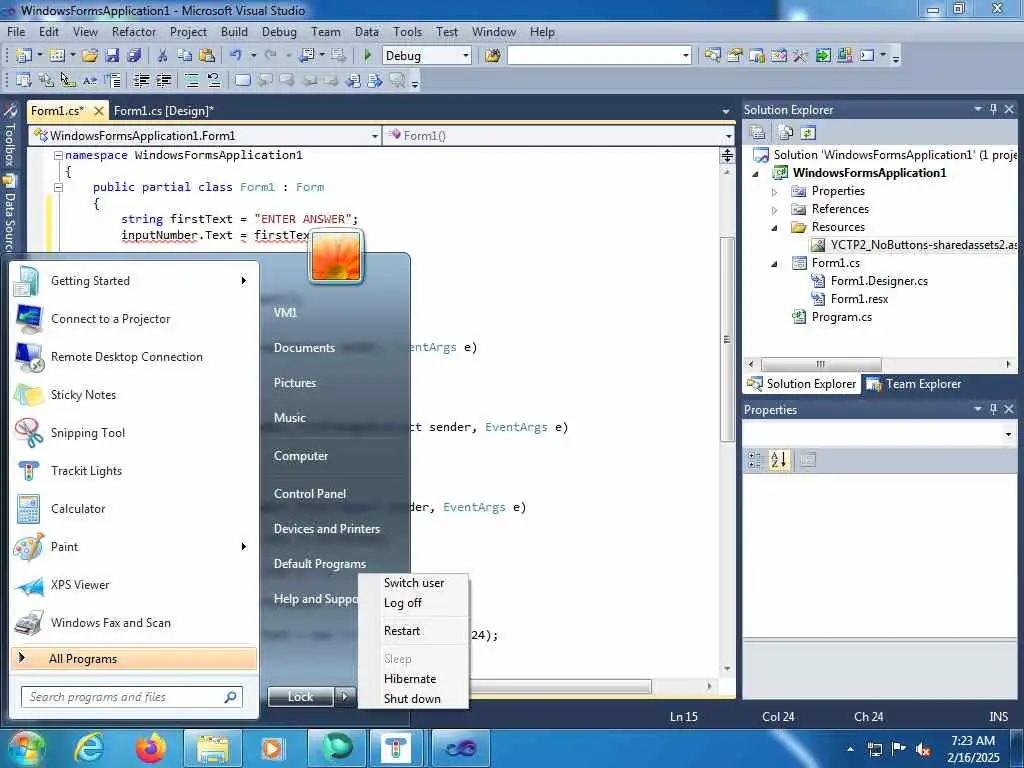The image size is (1024, 768).
Task: Switch Properties panel to Alphabetical view
Action: 778,460
